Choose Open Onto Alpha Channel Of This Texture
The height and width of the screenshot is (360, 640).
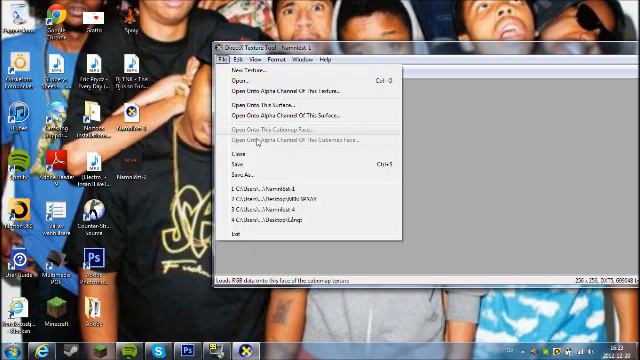coord(285,91)
